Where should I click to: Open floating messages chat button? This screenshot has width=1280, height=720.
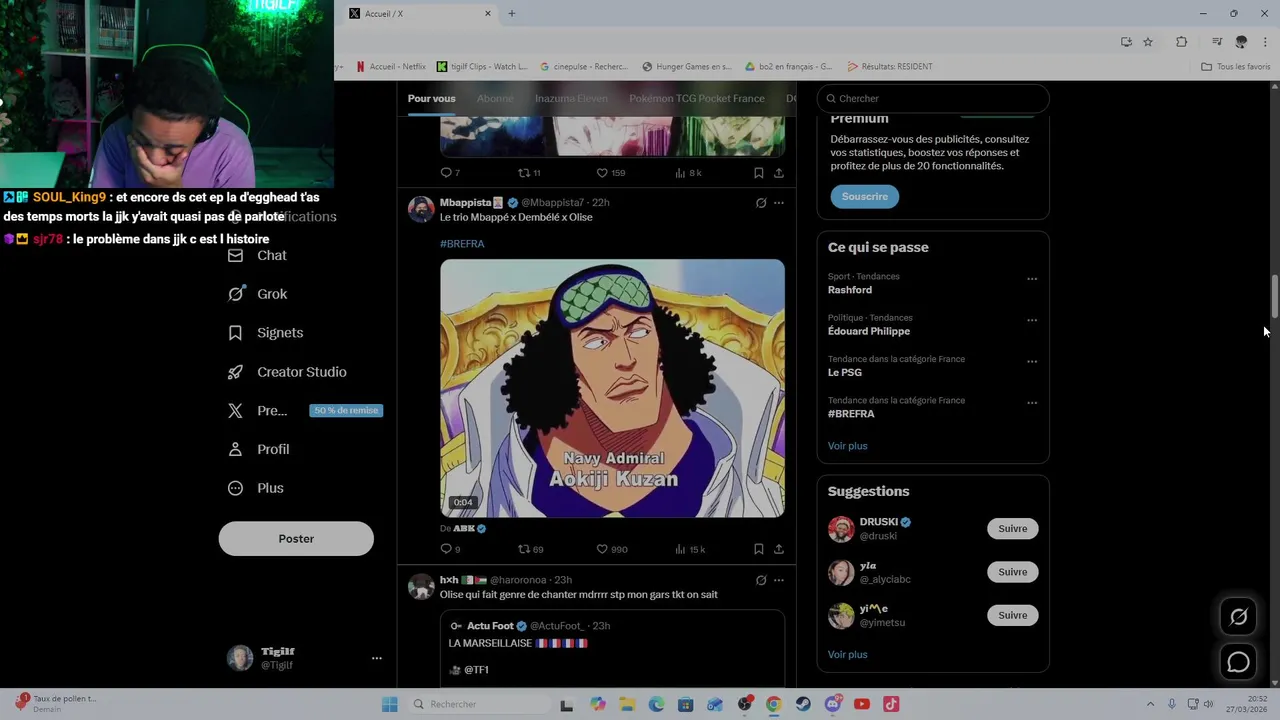pos(1238,662)
